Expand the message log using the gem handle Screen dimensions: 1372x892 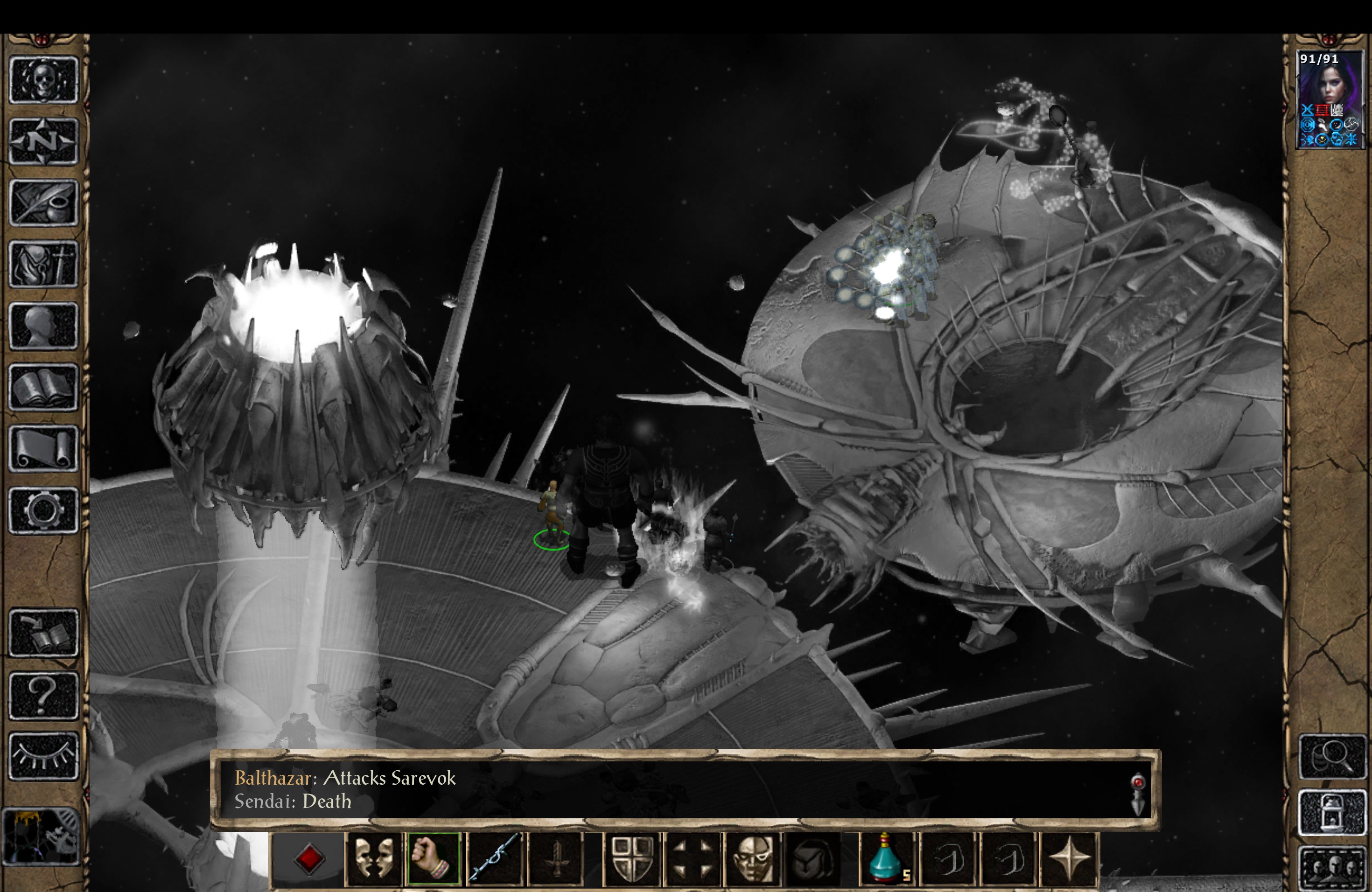pyautogui.click(x=1138, y=794)
